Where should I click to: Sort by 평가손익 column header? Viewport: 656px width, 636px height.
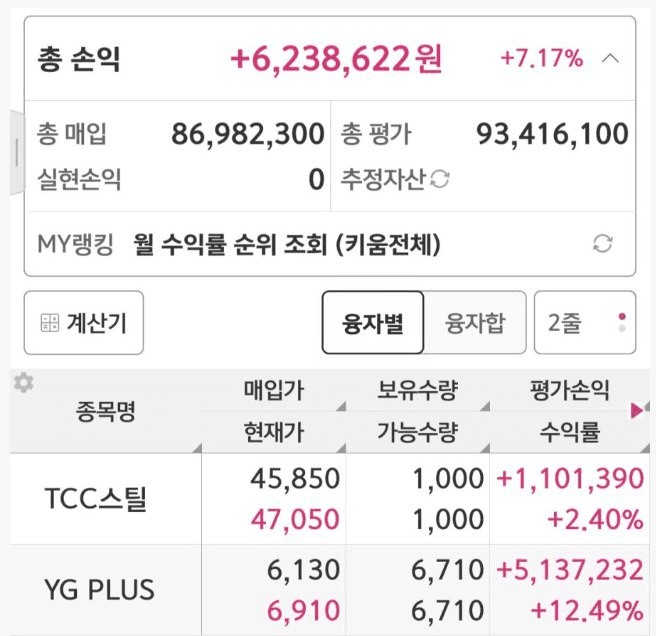click(570, 390)
